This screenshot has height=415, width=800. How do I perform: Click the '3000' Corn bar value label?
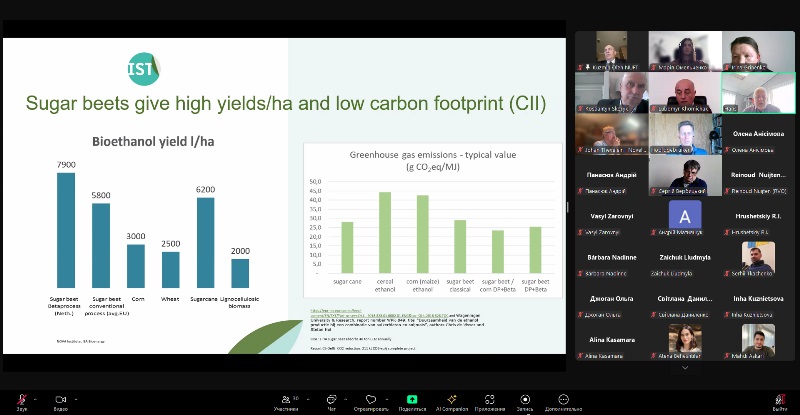coord(136,236)
